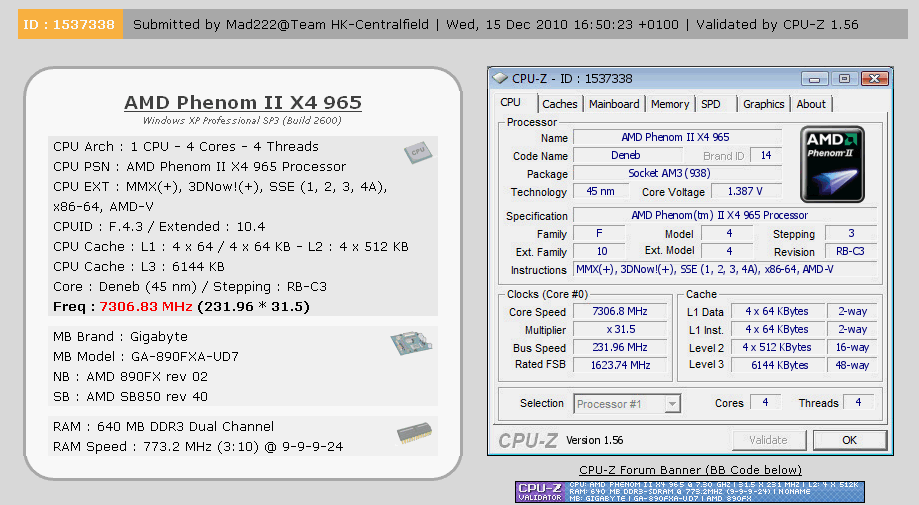Image resolution: width=919 pixels, height=505 pixels.
Task: Click the red frequency 7306.83 MHz text
Action: (146, 307)
